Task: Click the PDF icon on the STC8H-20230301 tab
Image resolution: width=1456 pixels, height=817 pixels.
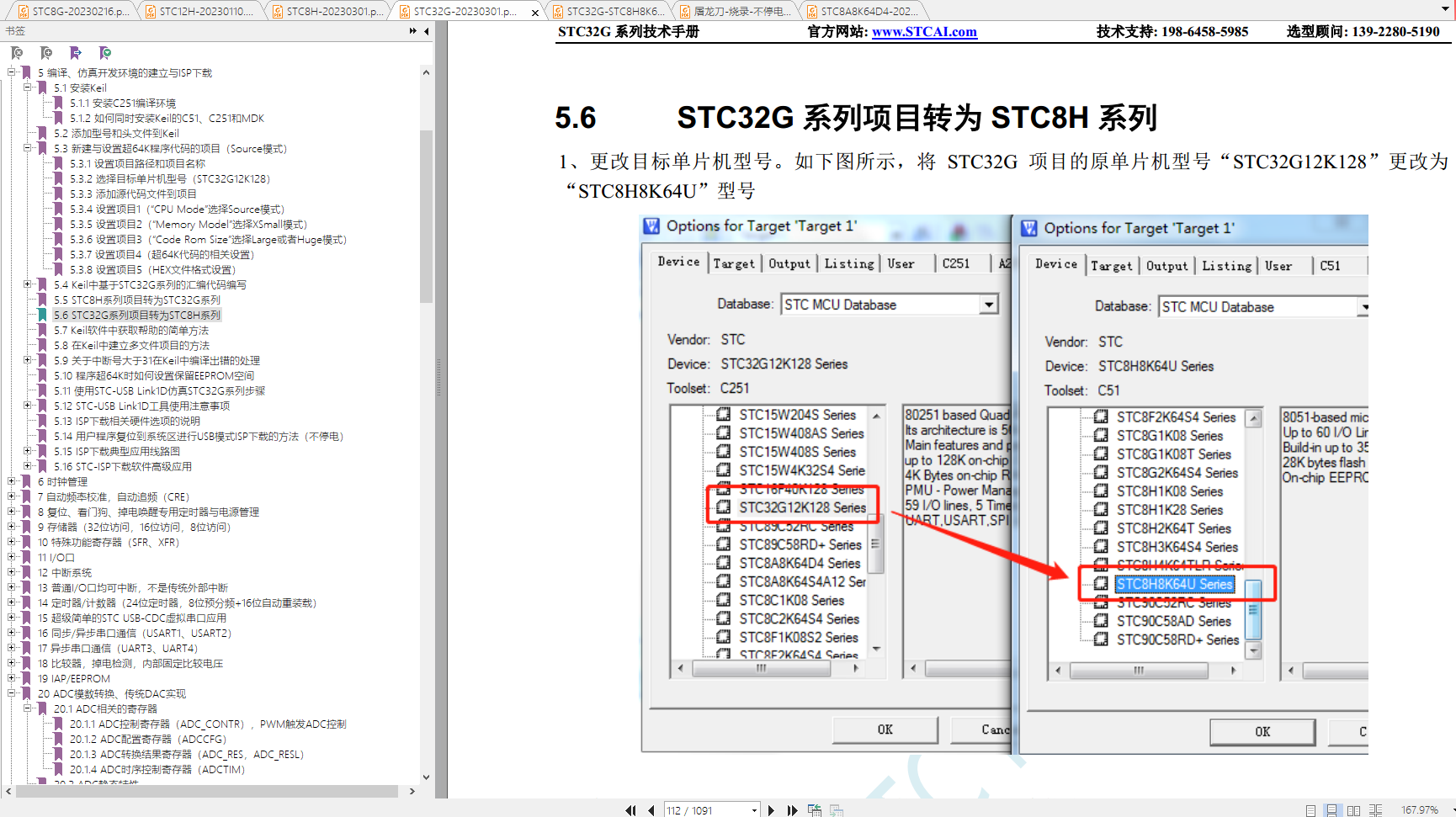Action: coord(278,12)
